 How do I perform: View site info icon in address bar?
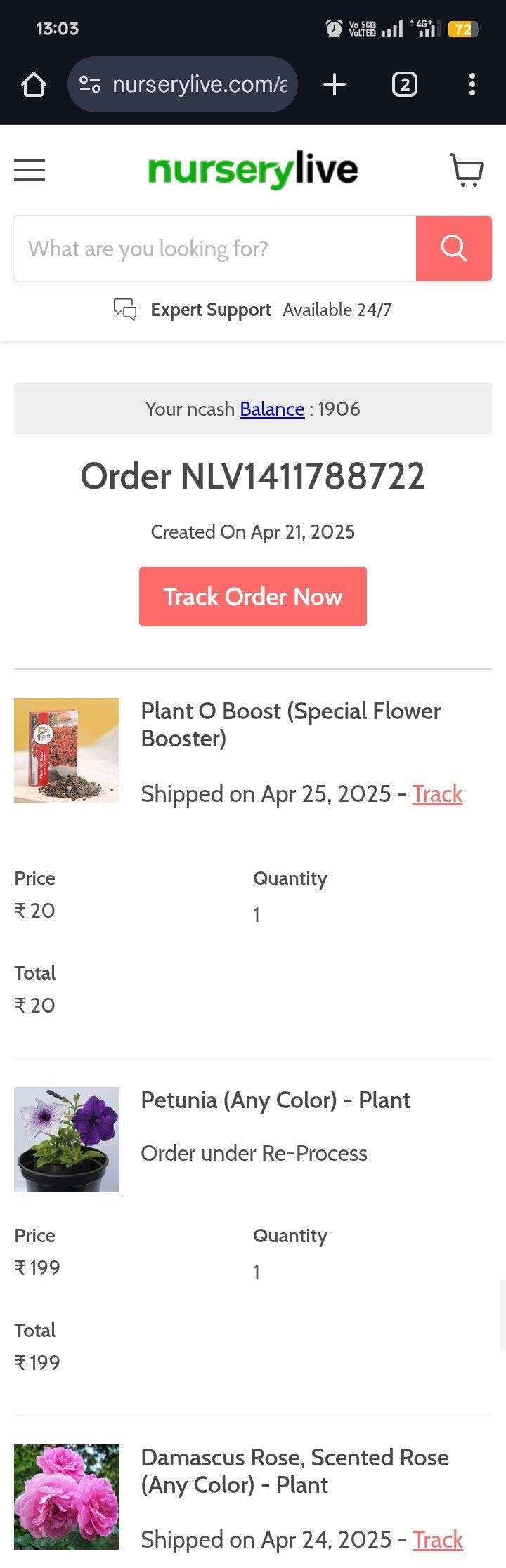(x=89, y=85)
